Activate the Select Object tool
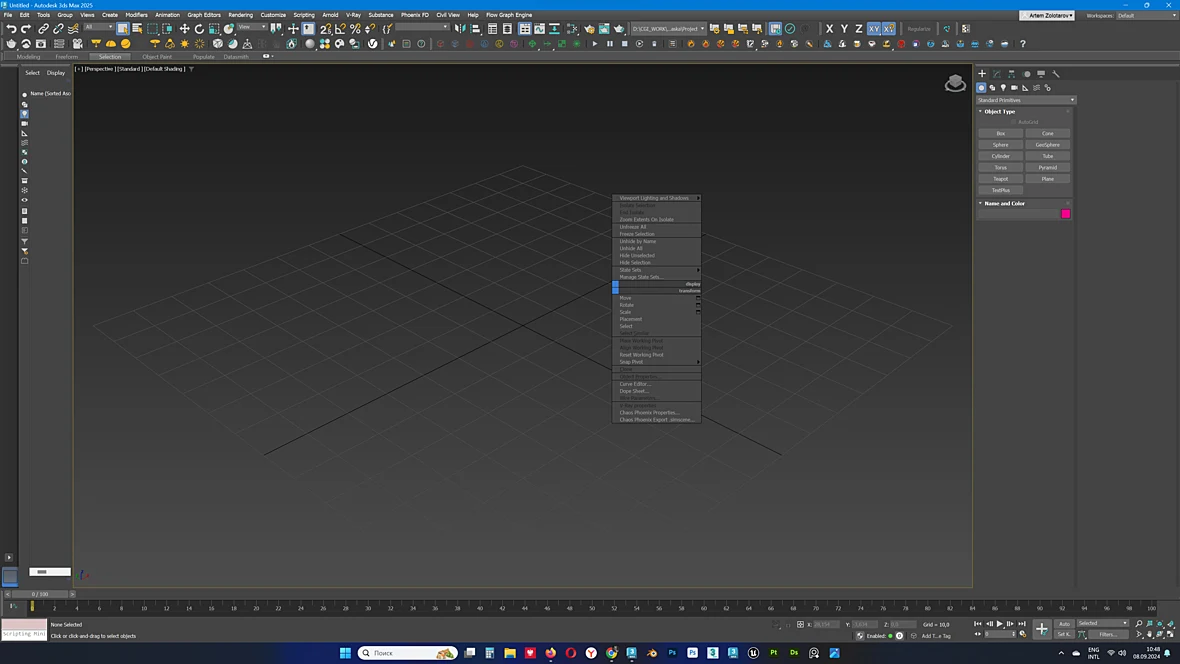The image size is (1180, 664). point(123,29)
